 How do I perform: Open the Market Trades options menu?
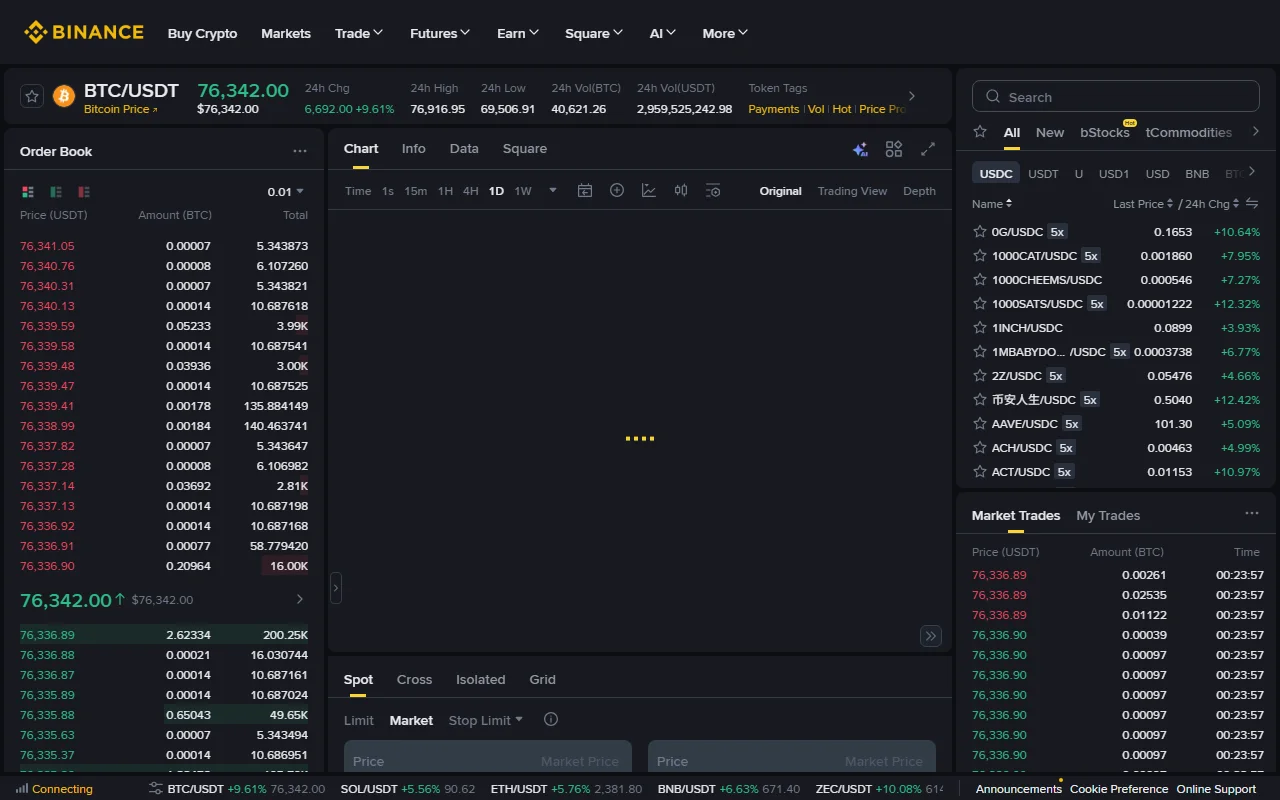pyautogui.click(x=1252, y=513)
